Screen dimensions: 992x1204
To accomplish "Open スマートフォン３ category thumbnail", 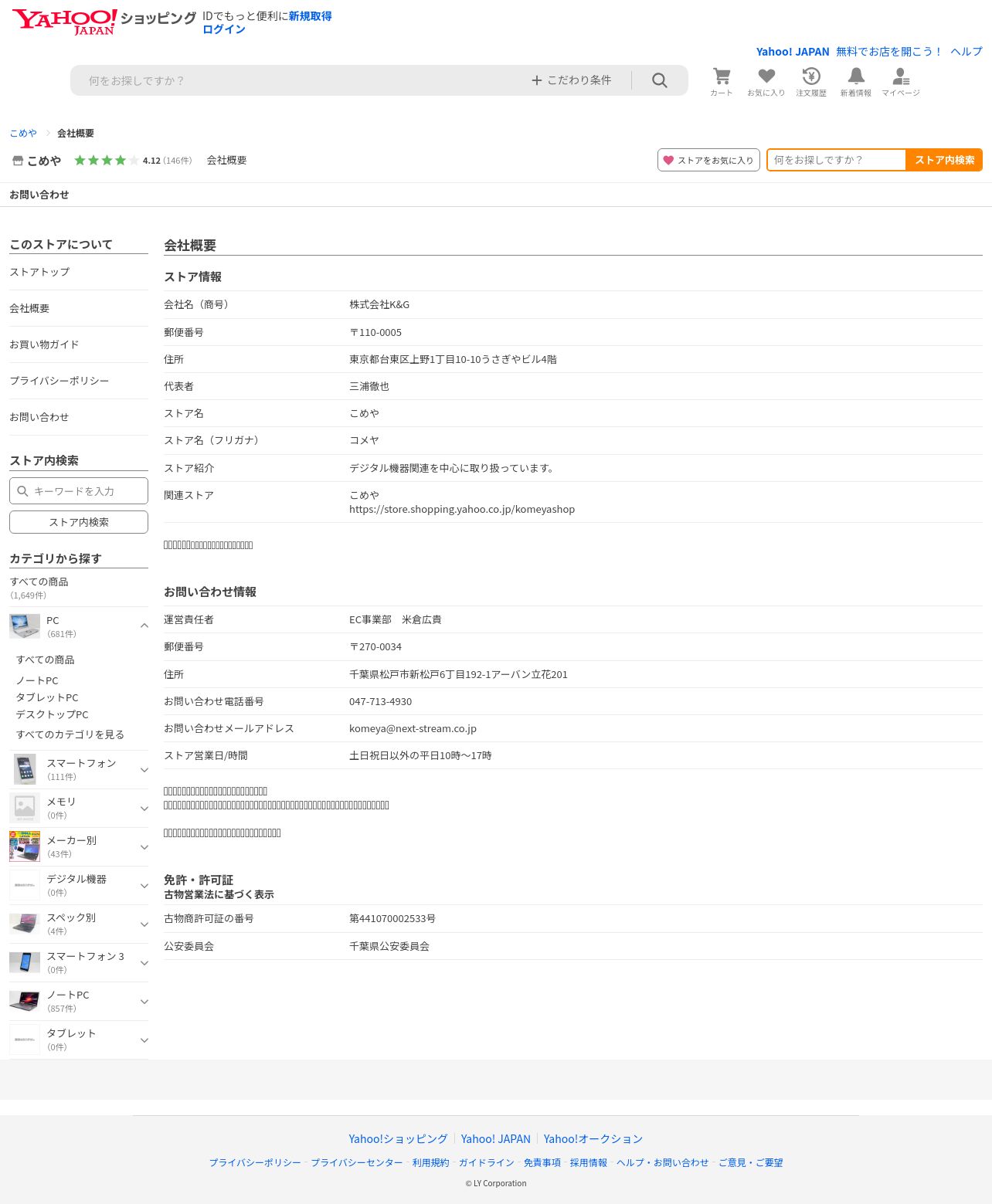I will click(x=25, y=962).
